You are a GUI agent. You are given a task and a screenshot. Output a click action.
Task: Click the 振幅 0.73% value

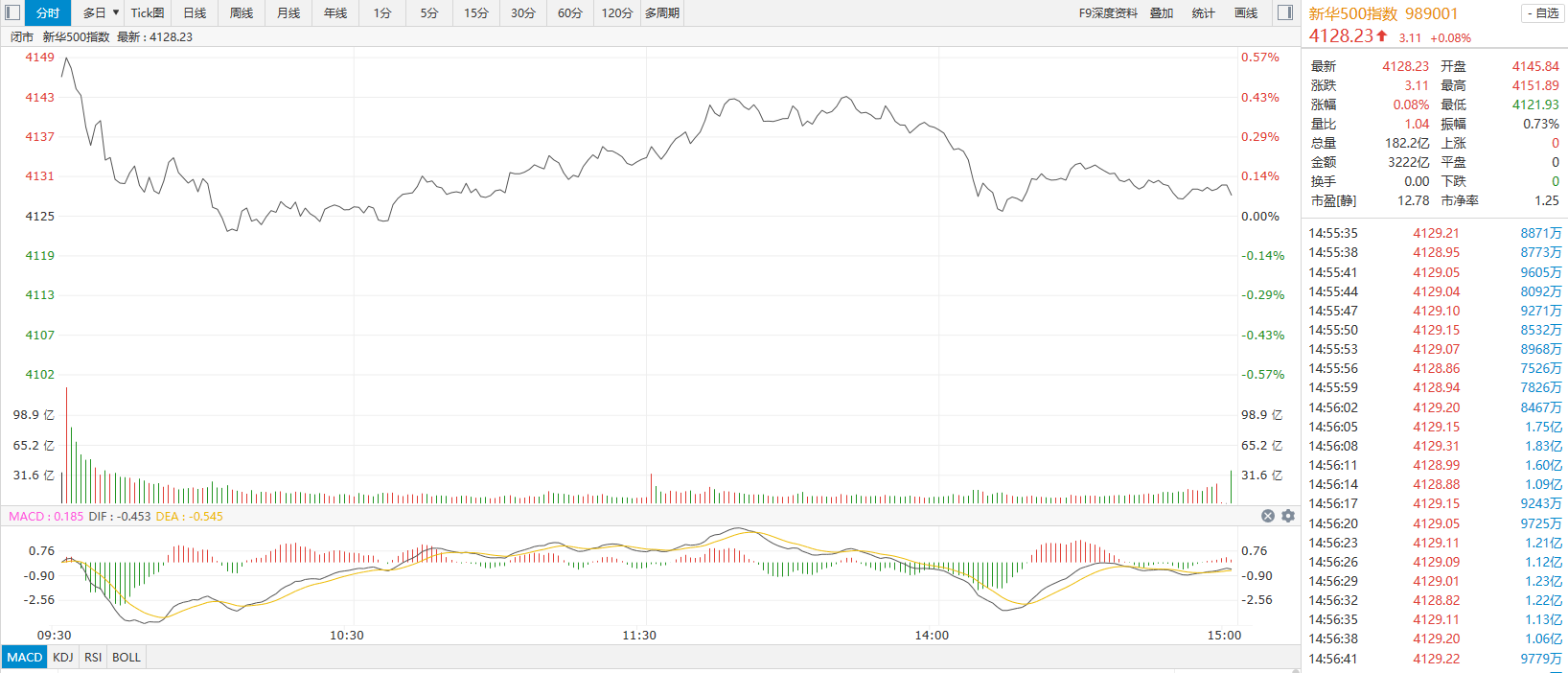coord(1541,124)
